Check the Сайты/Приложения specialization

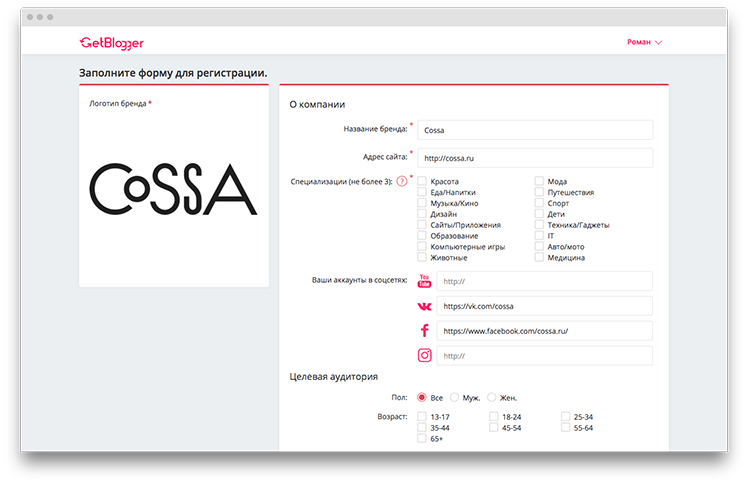422,225
